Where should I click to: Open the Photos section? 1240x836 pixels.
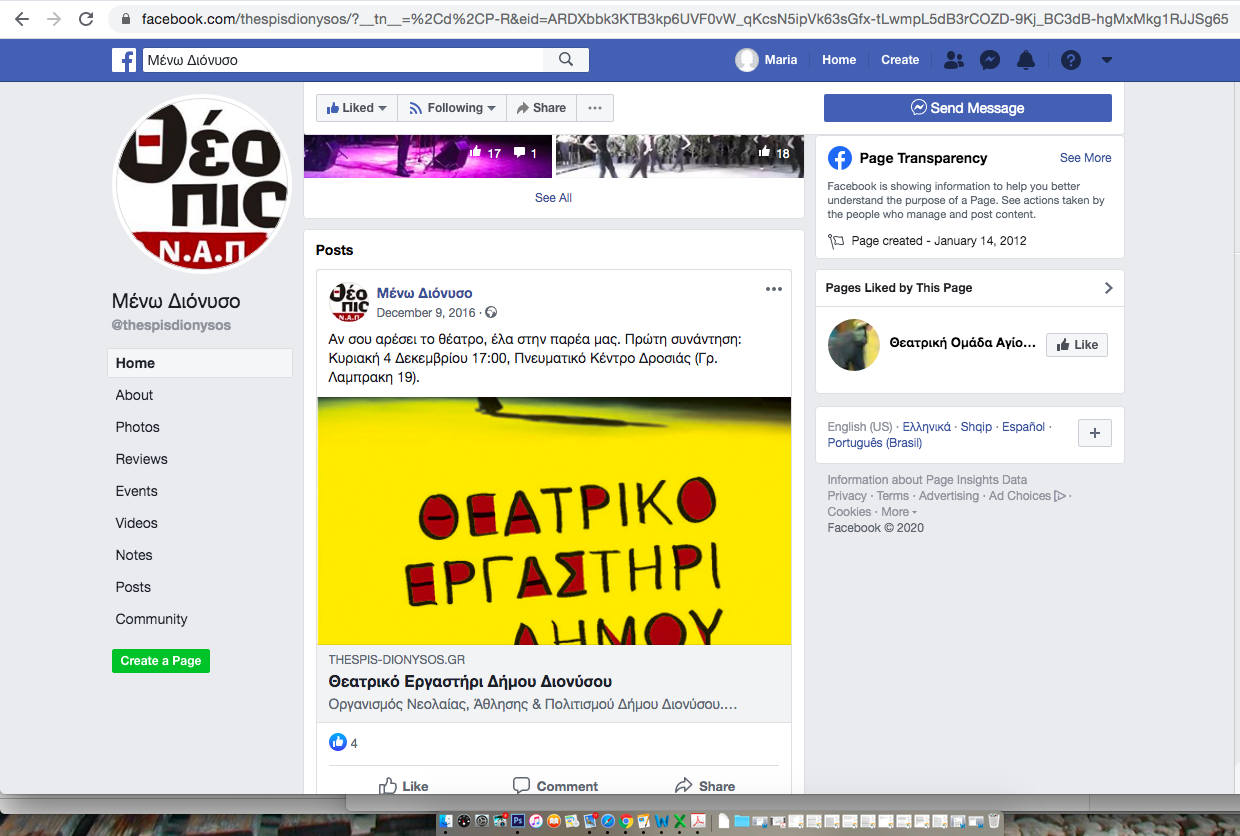pyautogui.click(x=137, y=427)
